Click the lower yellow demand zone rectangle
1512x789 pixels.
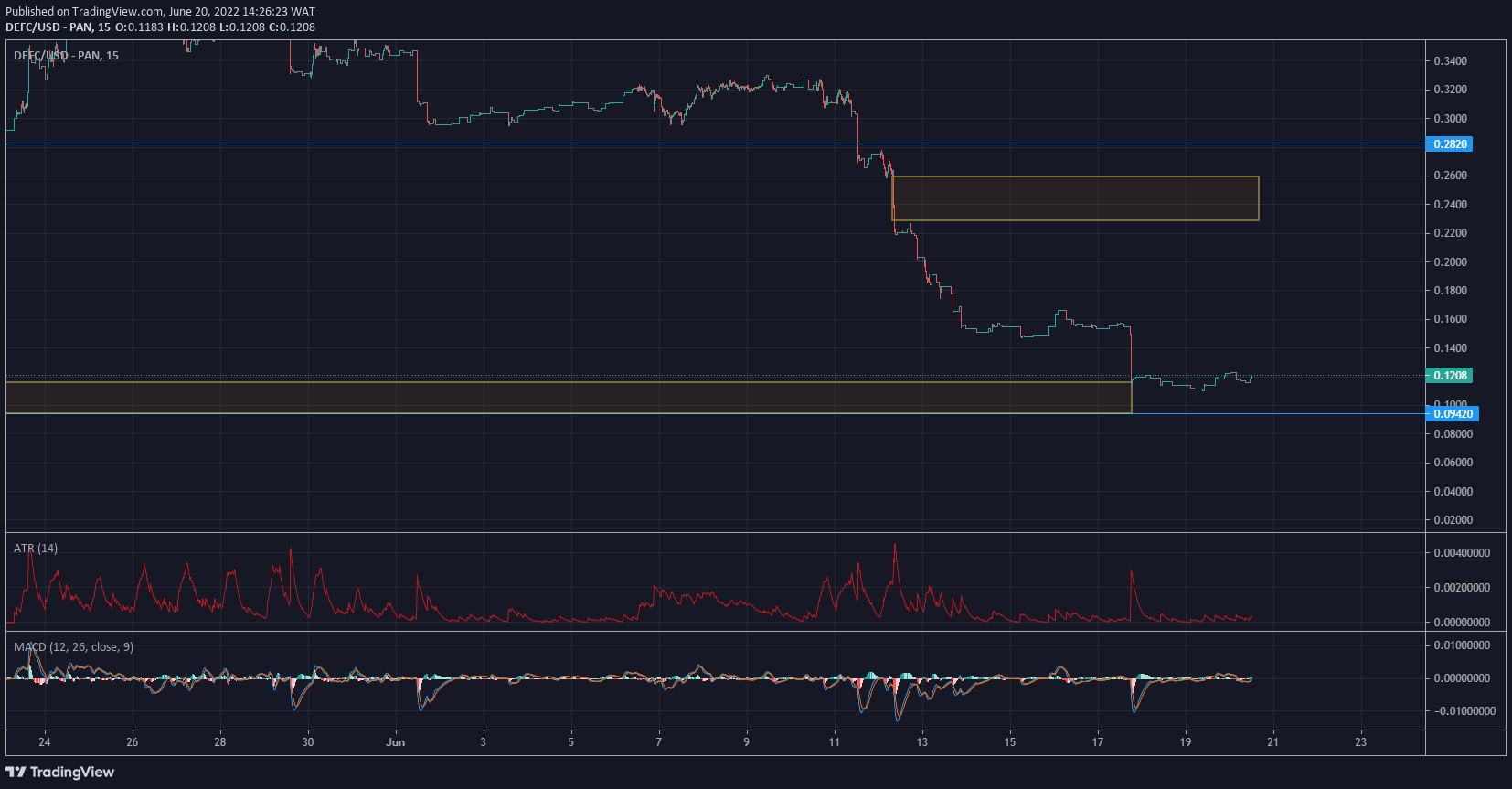pos(569,397)
